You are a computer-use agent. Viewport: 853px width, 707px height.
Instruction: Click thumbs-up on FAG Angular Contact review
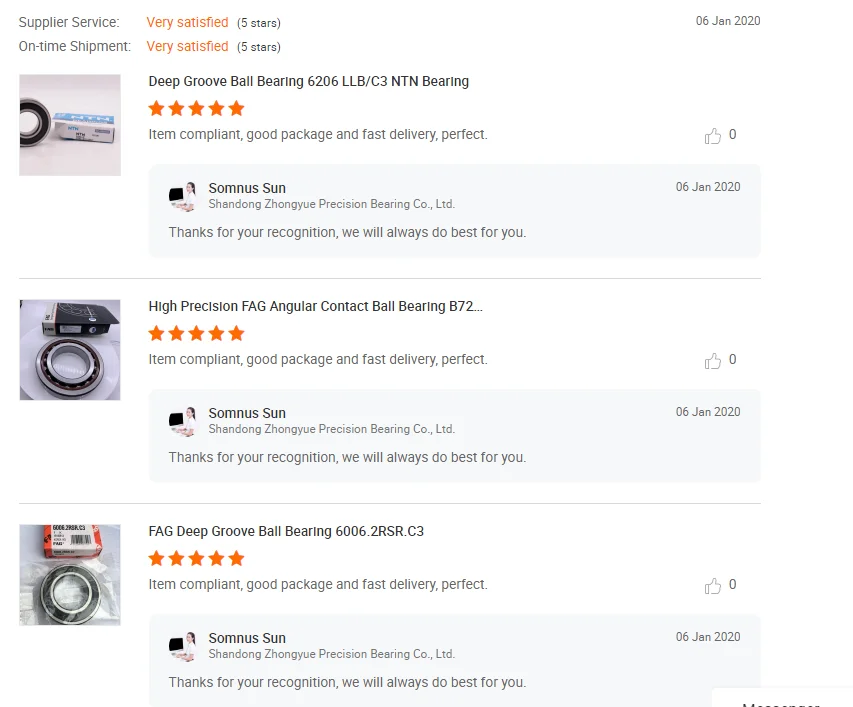(x=713, y=361)
